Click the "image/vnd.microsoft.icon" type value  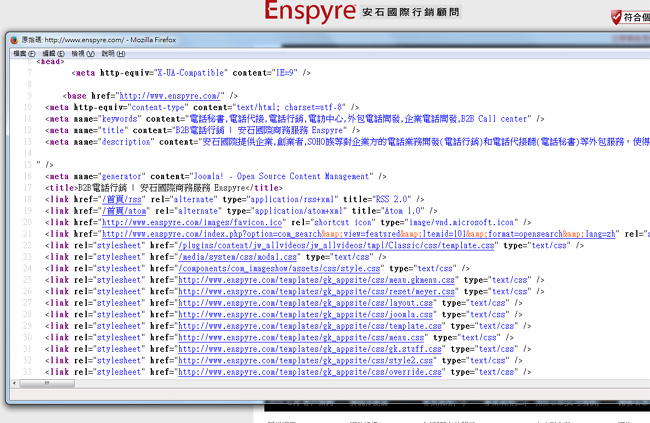462,223
